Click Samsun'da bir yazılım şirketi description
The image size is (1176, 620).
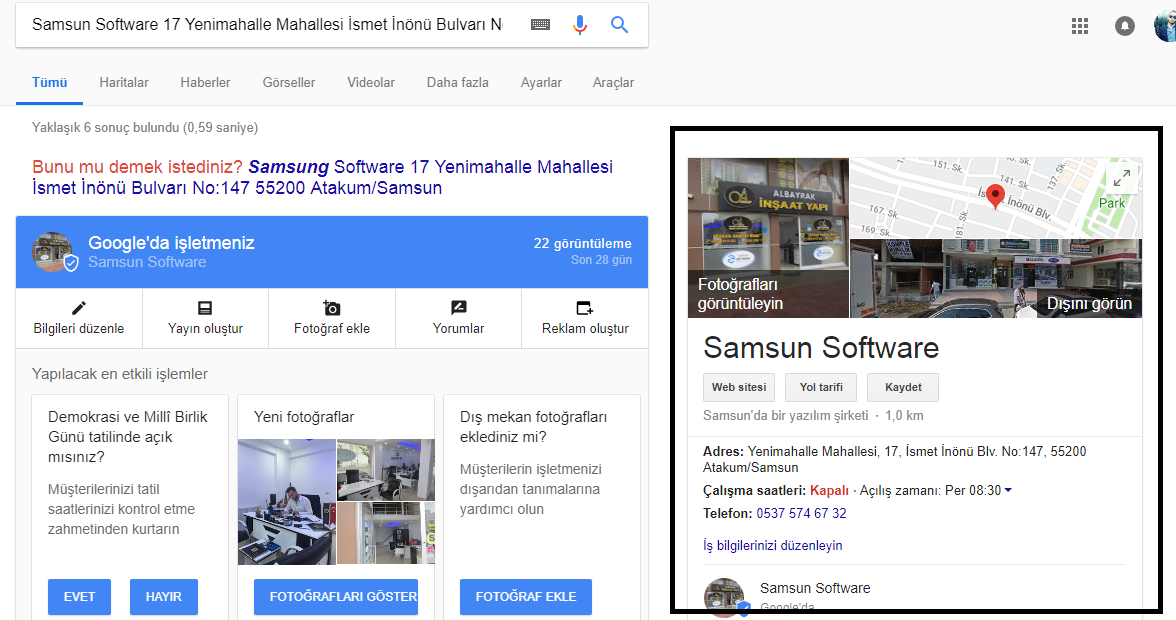[x=785, y=415]
